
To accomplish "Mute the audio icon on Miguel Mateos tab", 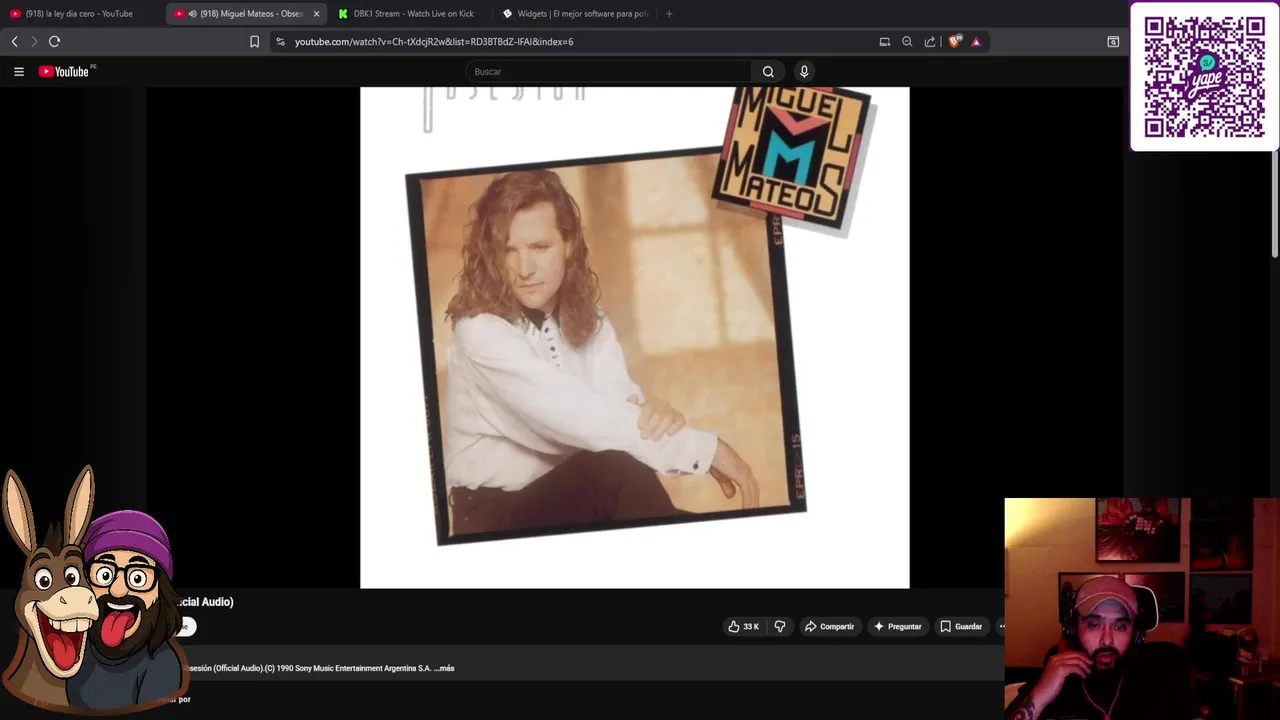I will 192,14.
